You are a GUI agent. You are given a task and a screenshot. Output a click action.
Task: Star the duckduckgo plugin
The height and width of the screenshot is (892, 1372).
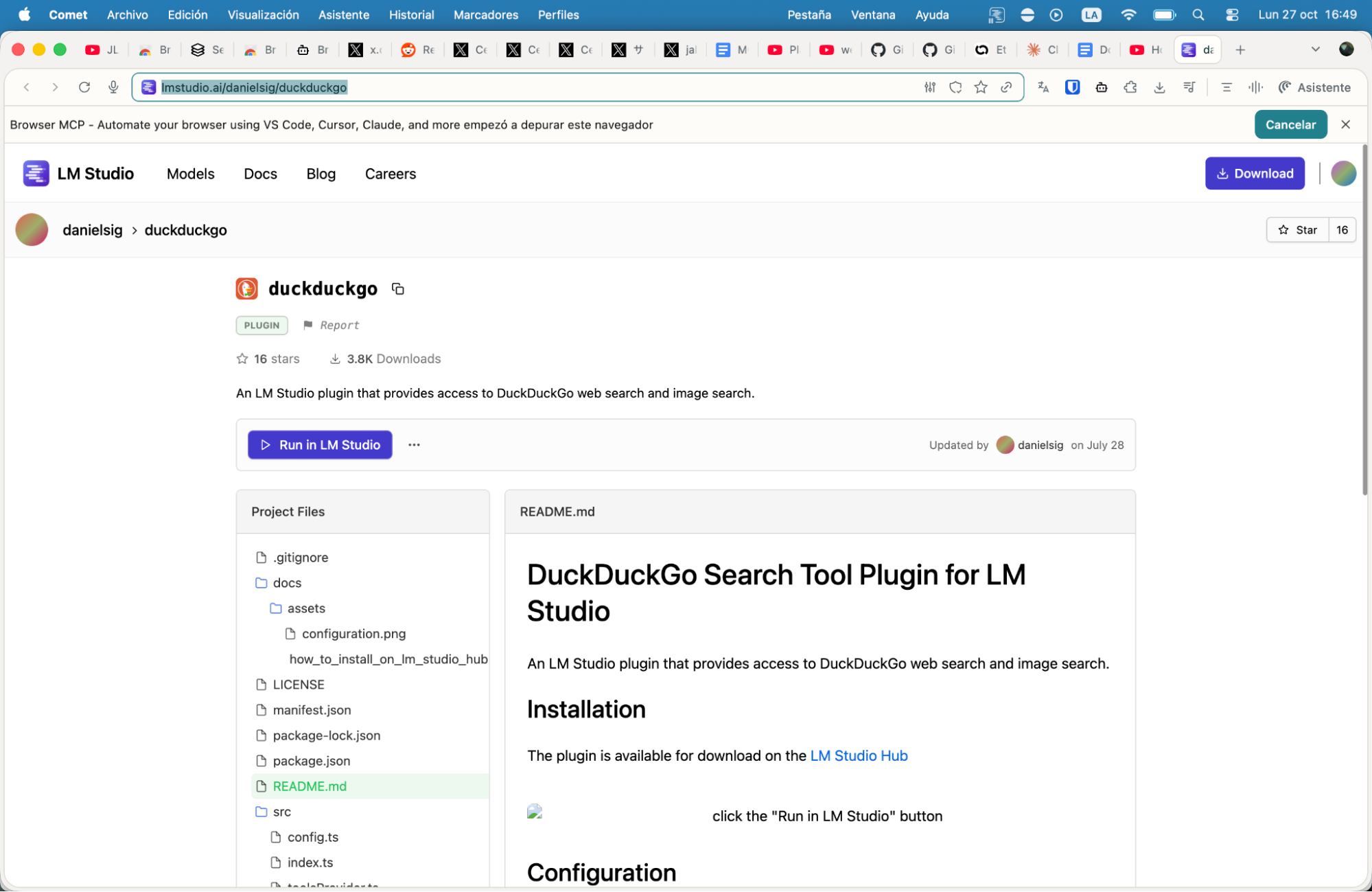[x=1298, y=230]
